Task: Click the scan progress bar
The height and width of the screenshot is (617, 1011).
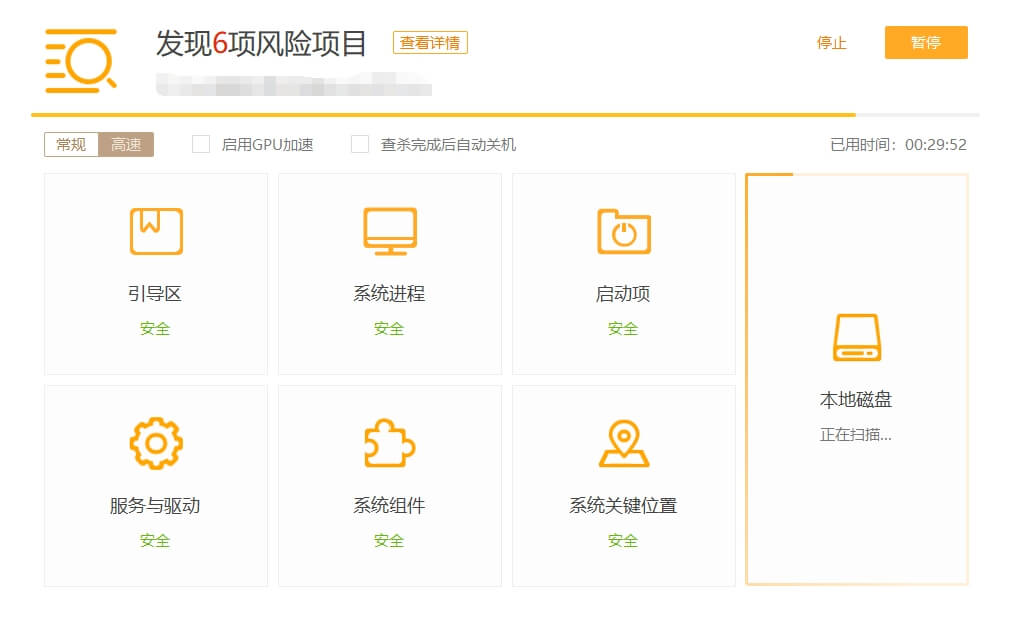Action: [x=505, y=115]
